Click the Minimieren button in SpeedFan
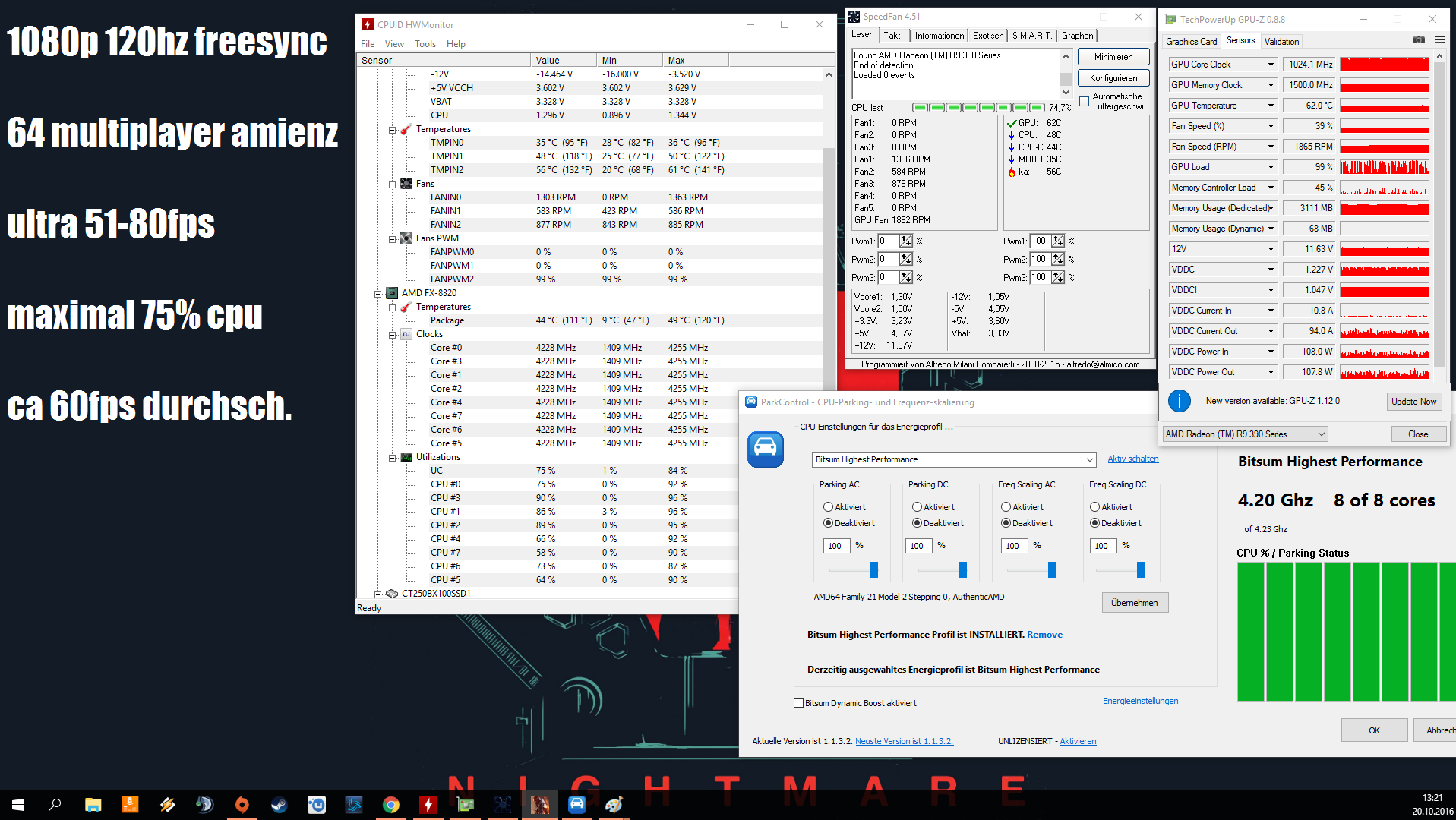This screenshot has width=1456, height=820. tap(1113, 57)
